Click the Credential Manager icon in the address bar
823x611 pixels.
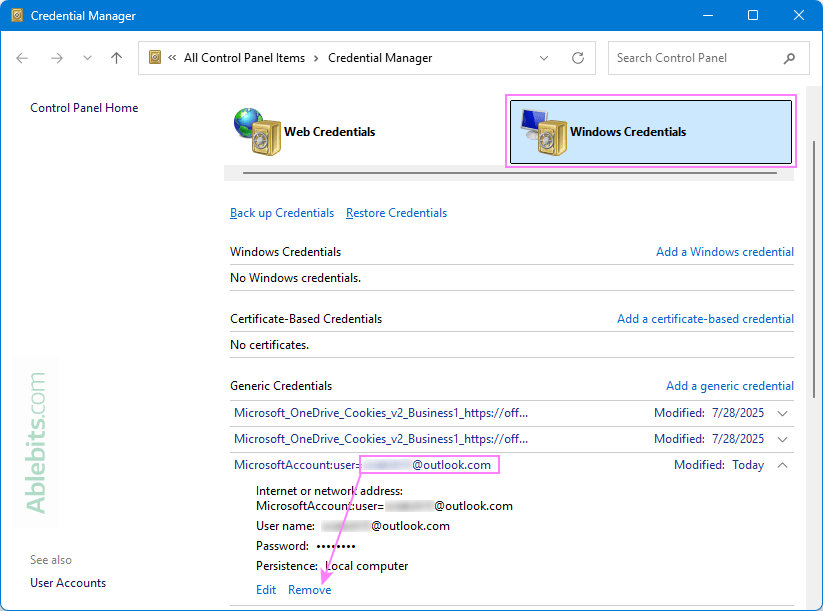[155, 57]
